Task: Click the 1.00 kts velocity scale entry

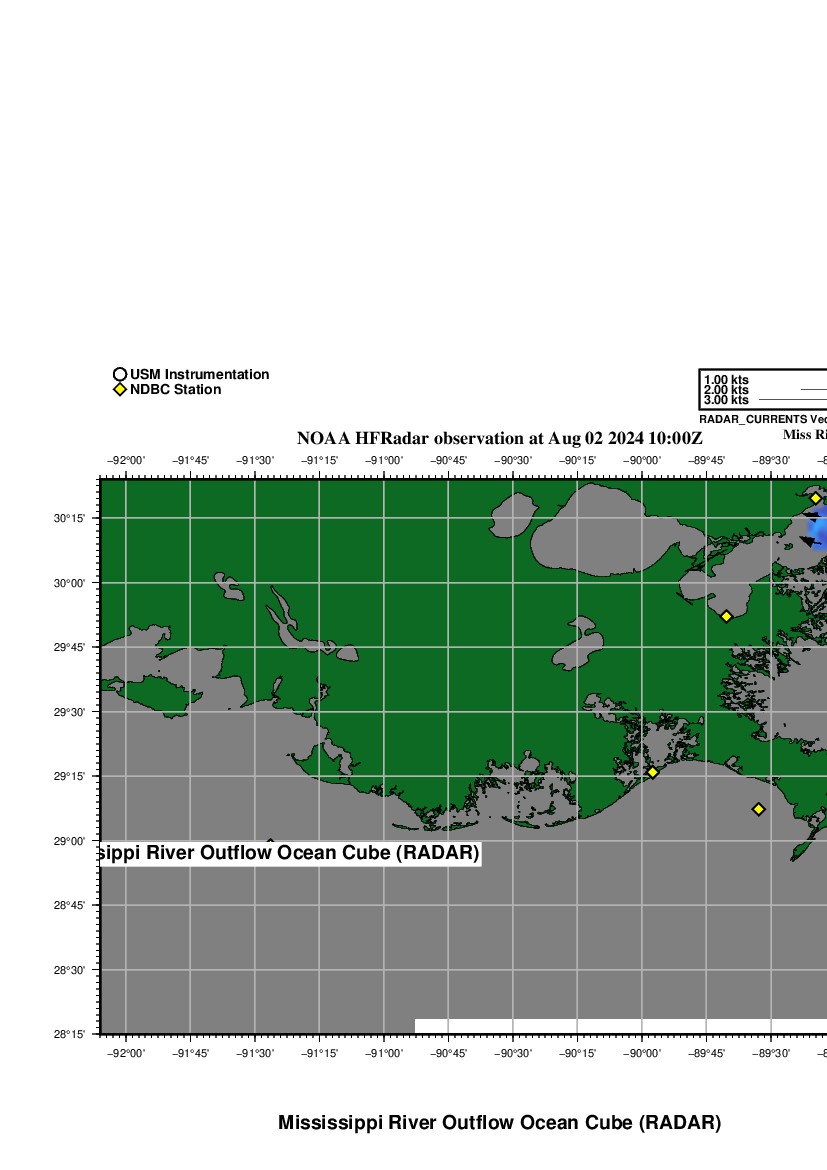Action: coord(726,380)
